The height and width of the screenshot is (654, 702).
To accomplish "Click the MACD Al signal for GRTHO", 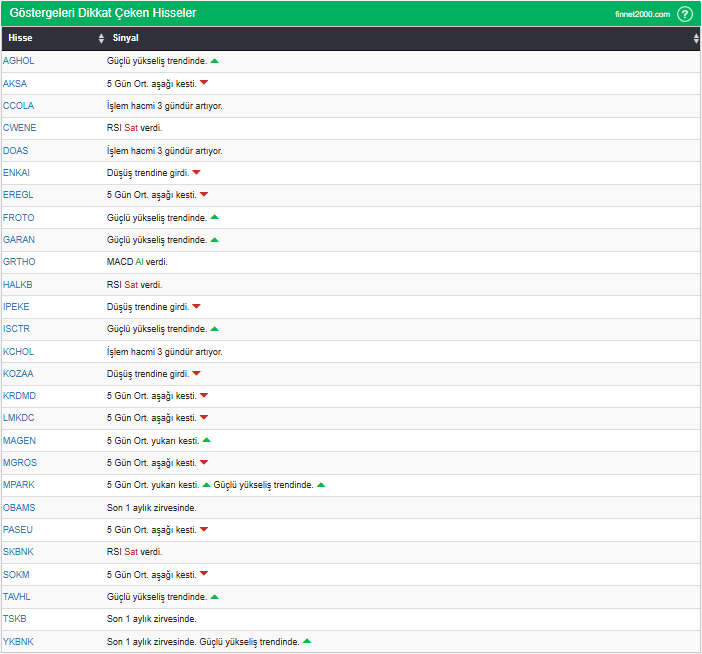I will point(137,262).
